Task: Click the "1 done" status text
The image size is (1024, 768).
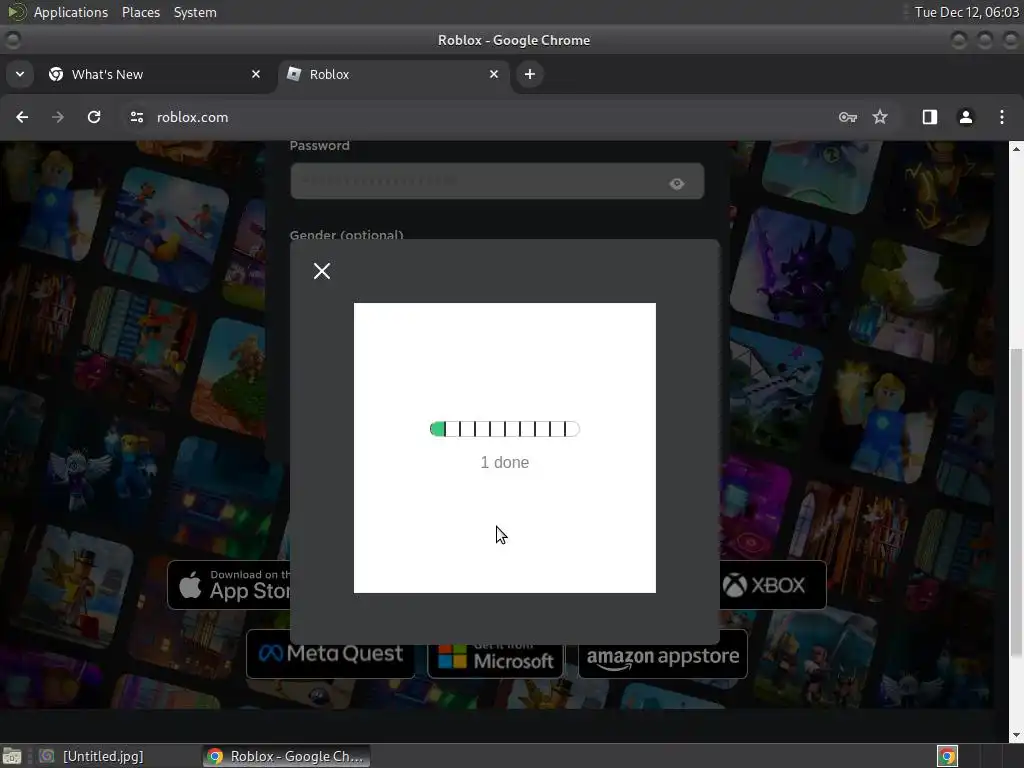Action: (504, 462)
